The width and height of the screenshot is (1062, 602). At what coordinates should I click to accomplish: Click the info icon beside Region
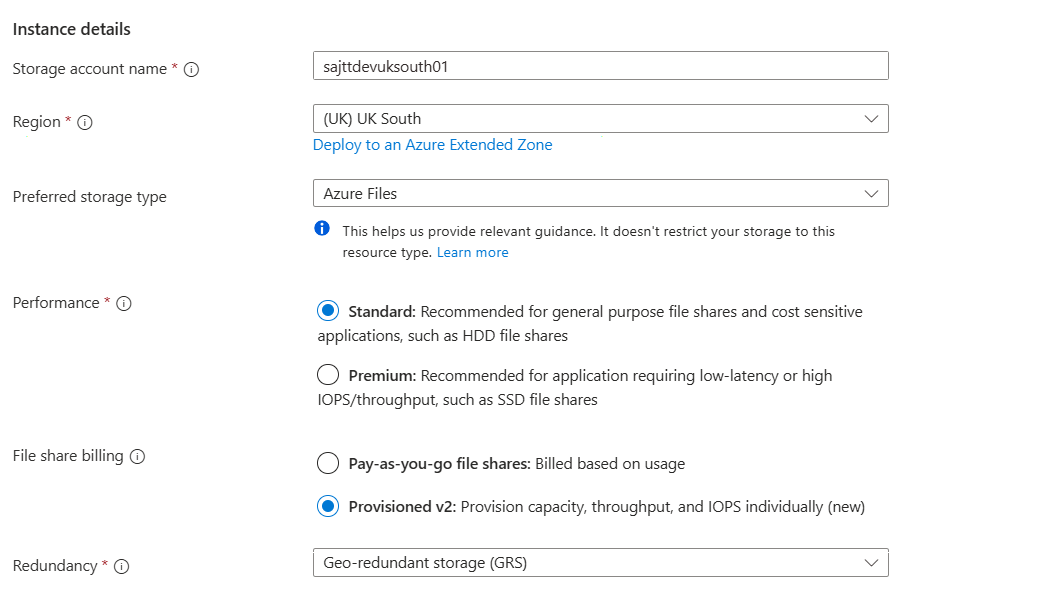tap(85, 122)
